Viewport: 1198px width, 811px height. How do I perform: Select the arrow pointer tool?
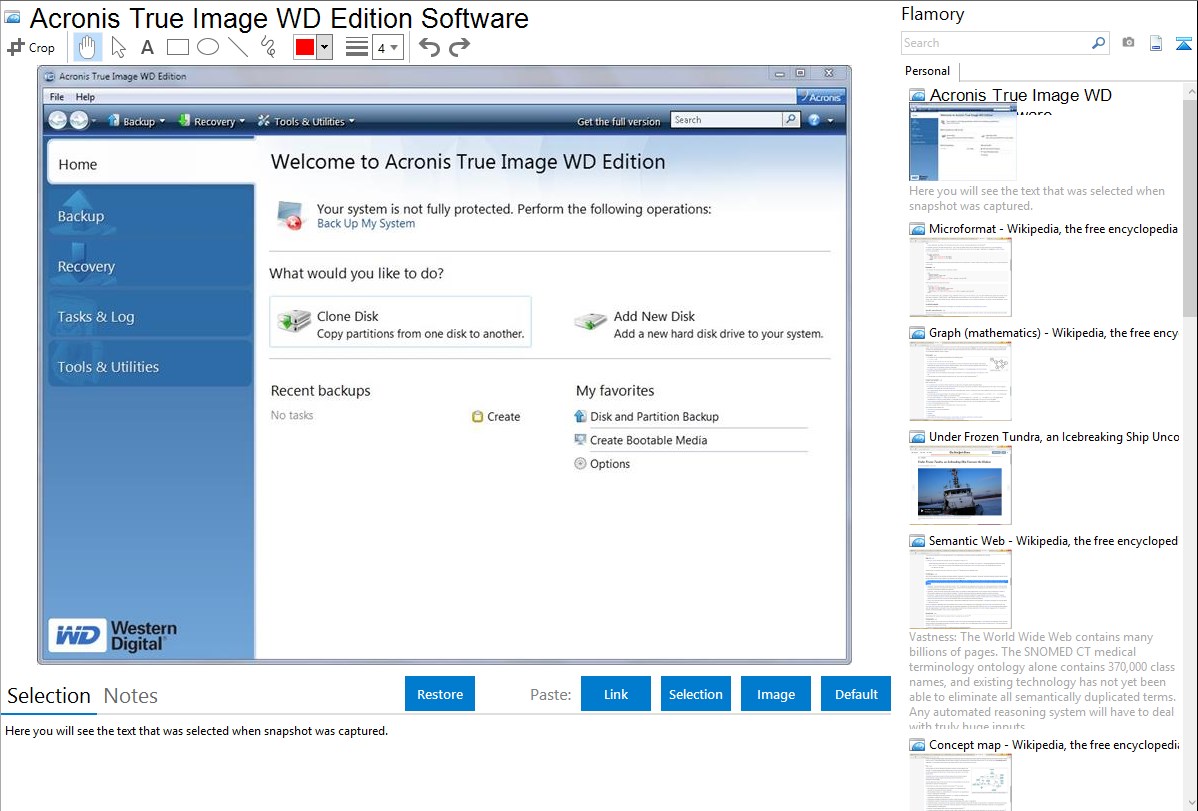[x=118, y=47]
